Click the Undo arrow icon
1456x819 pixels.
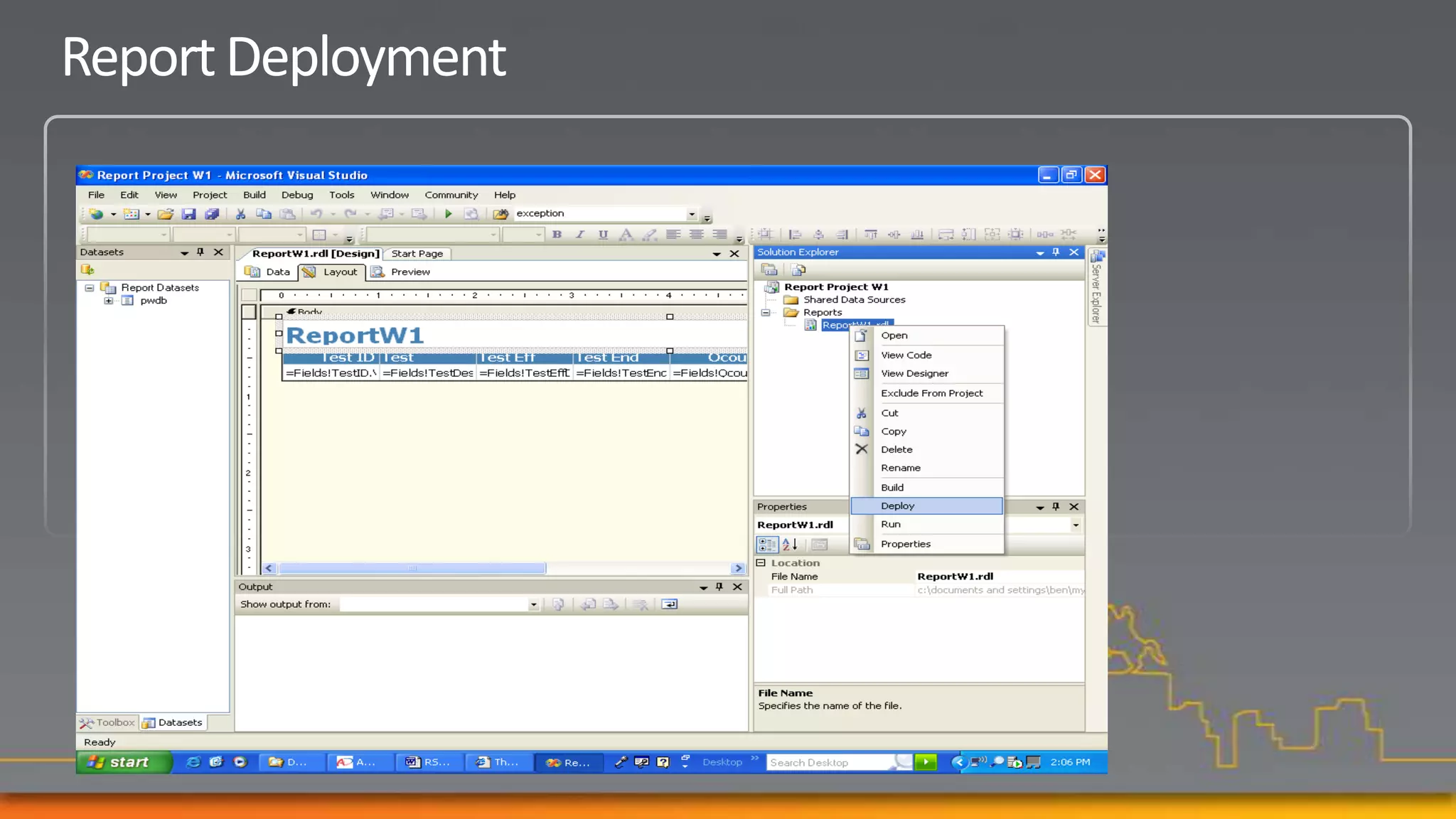(x=317, y=214)
